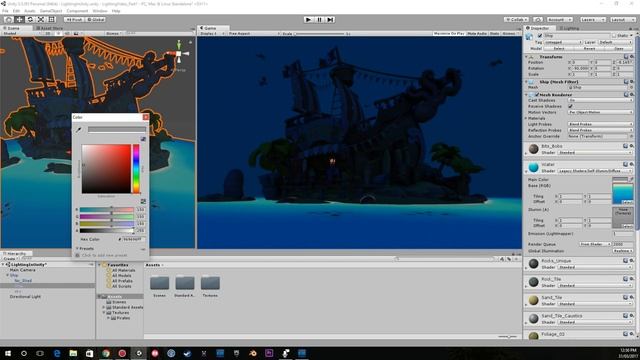The width and height of the screenshot is (640, 360).
Task: Click the eyedropper beside Main Color
Action: tap(631, 179)
